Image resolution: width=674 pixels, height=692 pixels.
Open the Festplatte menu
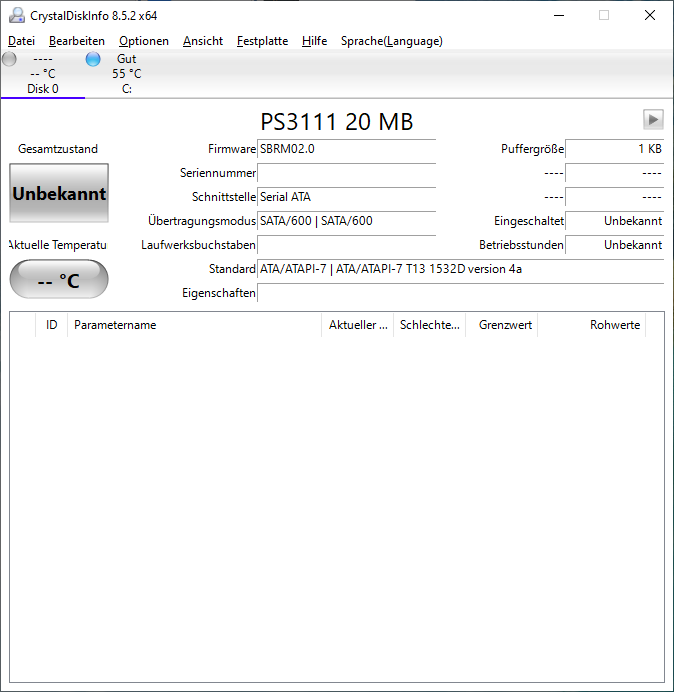[x=262, y=41]
